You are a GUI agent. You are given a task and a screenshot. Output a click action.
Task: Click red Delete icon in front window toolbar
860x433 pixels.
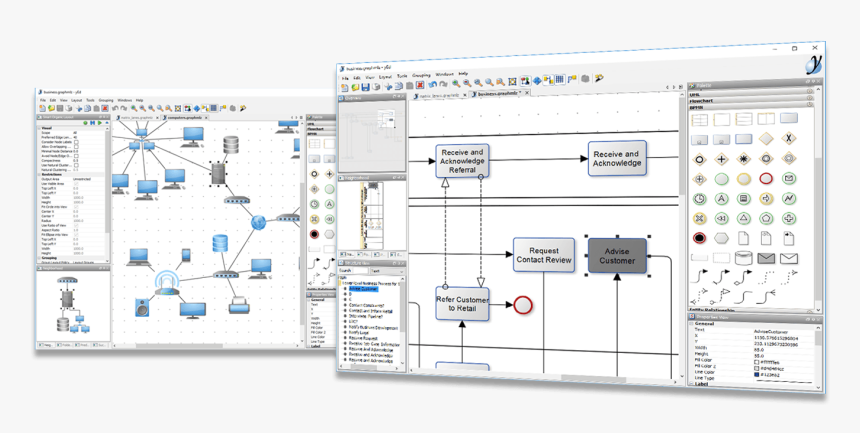(x=420, y=85)
